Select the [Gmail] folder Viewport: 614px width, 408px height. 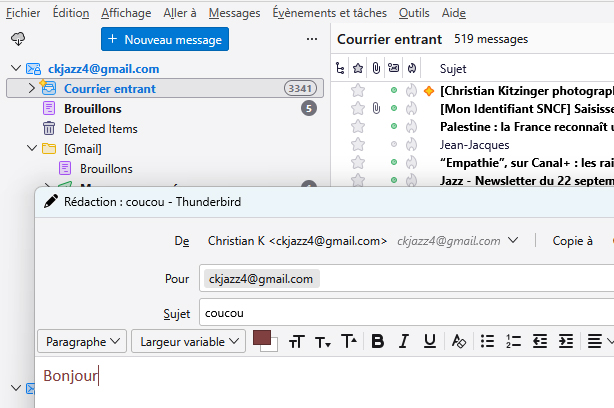click(83, 149)
